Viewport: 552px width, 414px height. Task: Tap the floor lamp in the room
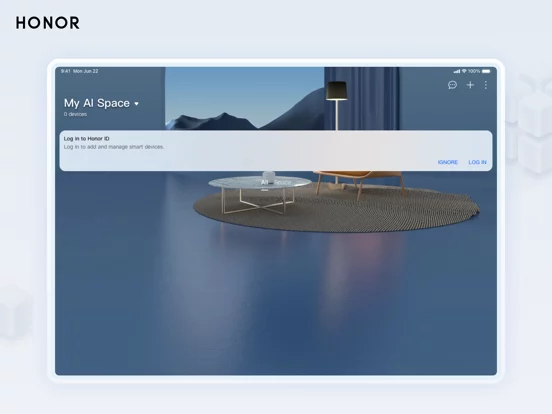click(337, 106)
